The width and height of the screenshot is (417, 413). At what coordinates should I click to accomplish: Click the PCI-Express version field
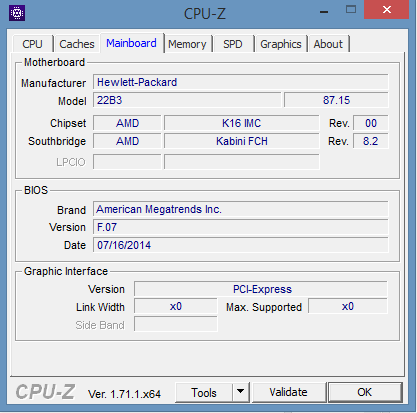point(261,289)
